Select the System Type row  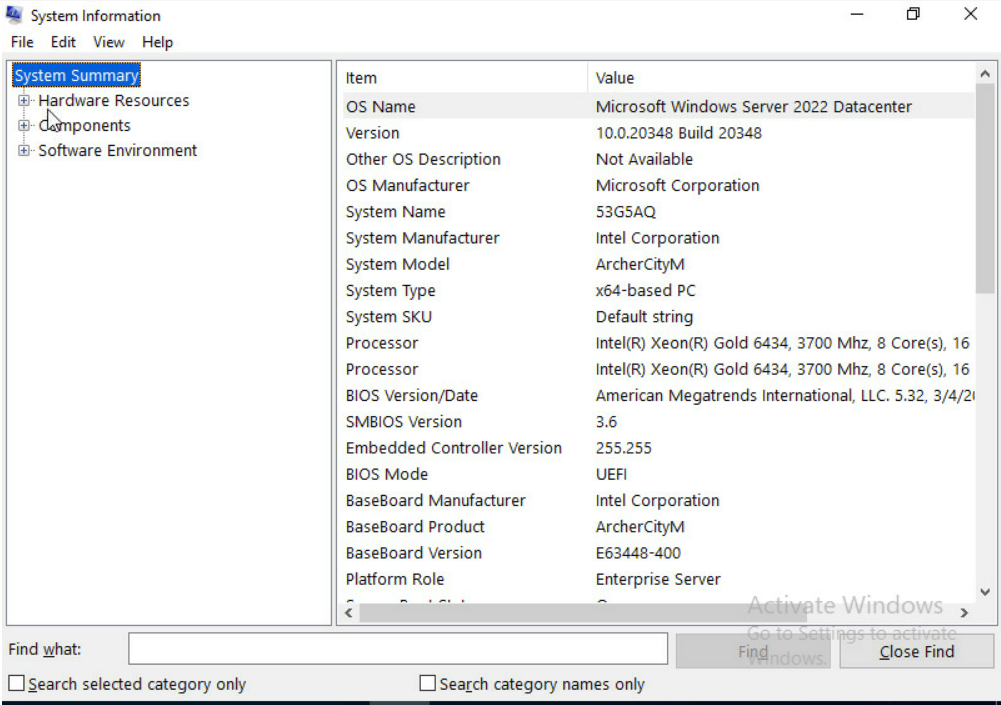pos(658,290)
